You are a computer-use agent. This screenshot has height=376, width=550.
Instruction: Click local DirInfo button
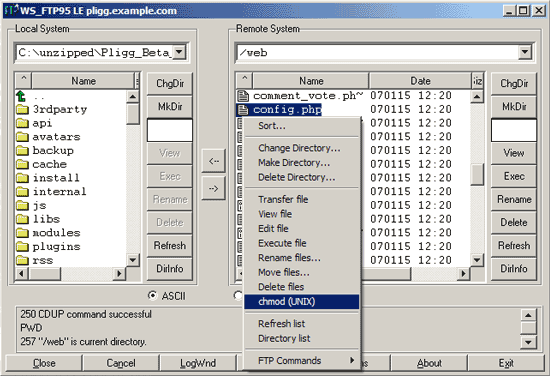point(170,269)
